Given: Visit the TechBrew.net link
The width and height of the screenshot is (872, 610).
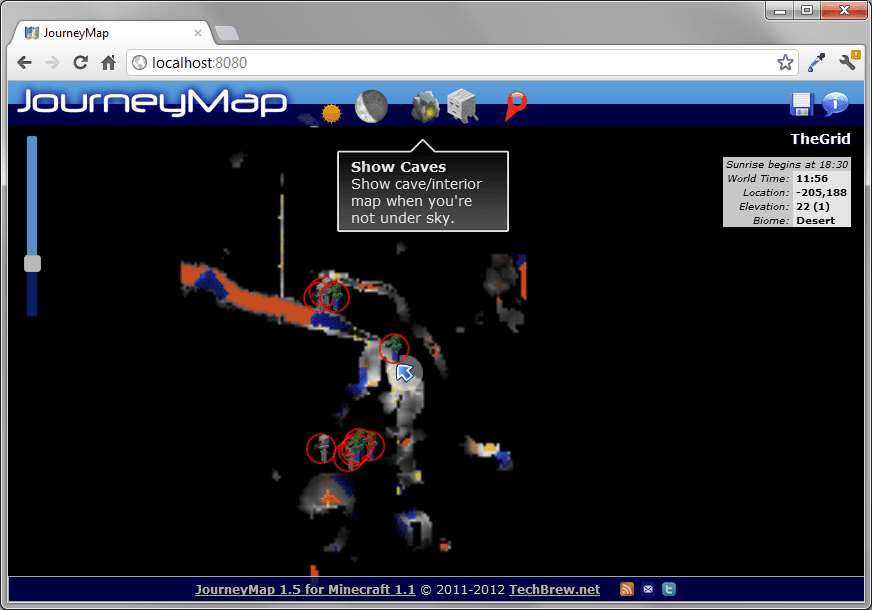Looking at the screenshot, I should [554, 590].
